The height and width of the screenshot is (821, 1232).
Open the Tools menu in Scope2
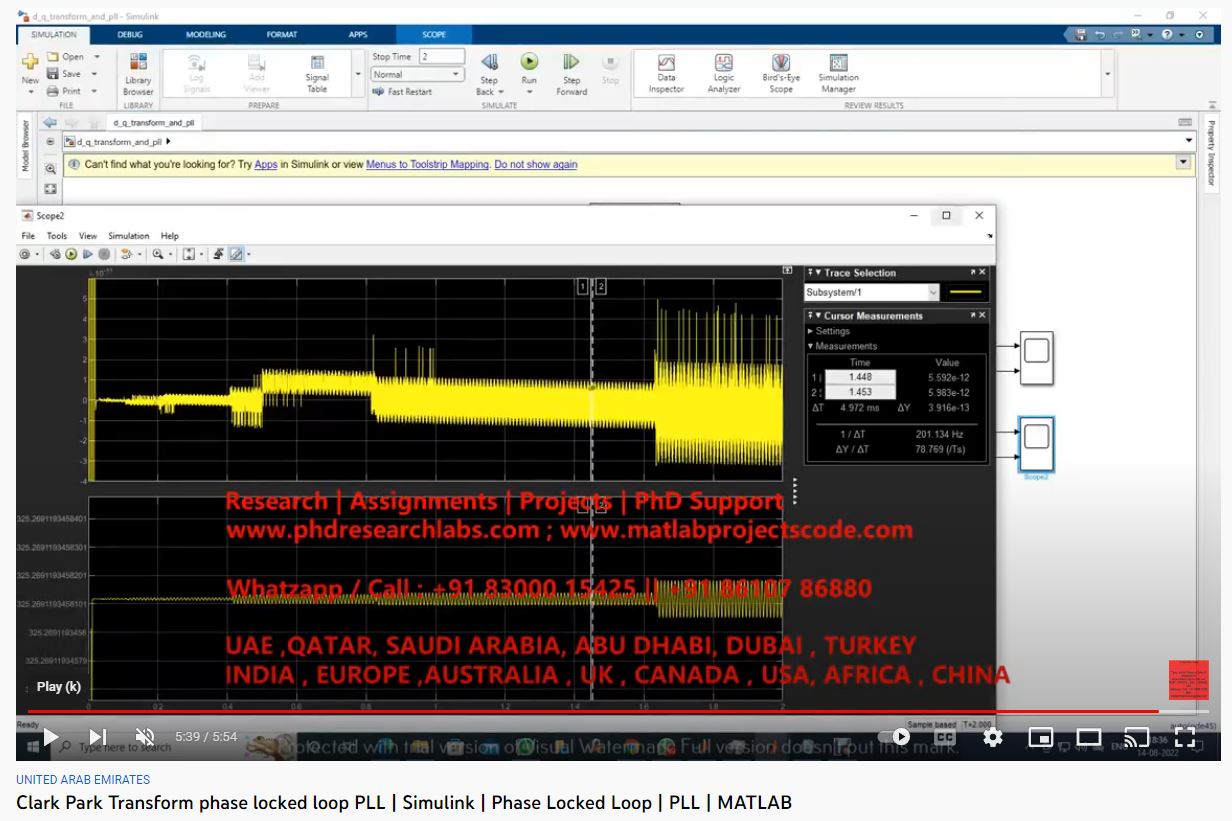click(57, 236)
